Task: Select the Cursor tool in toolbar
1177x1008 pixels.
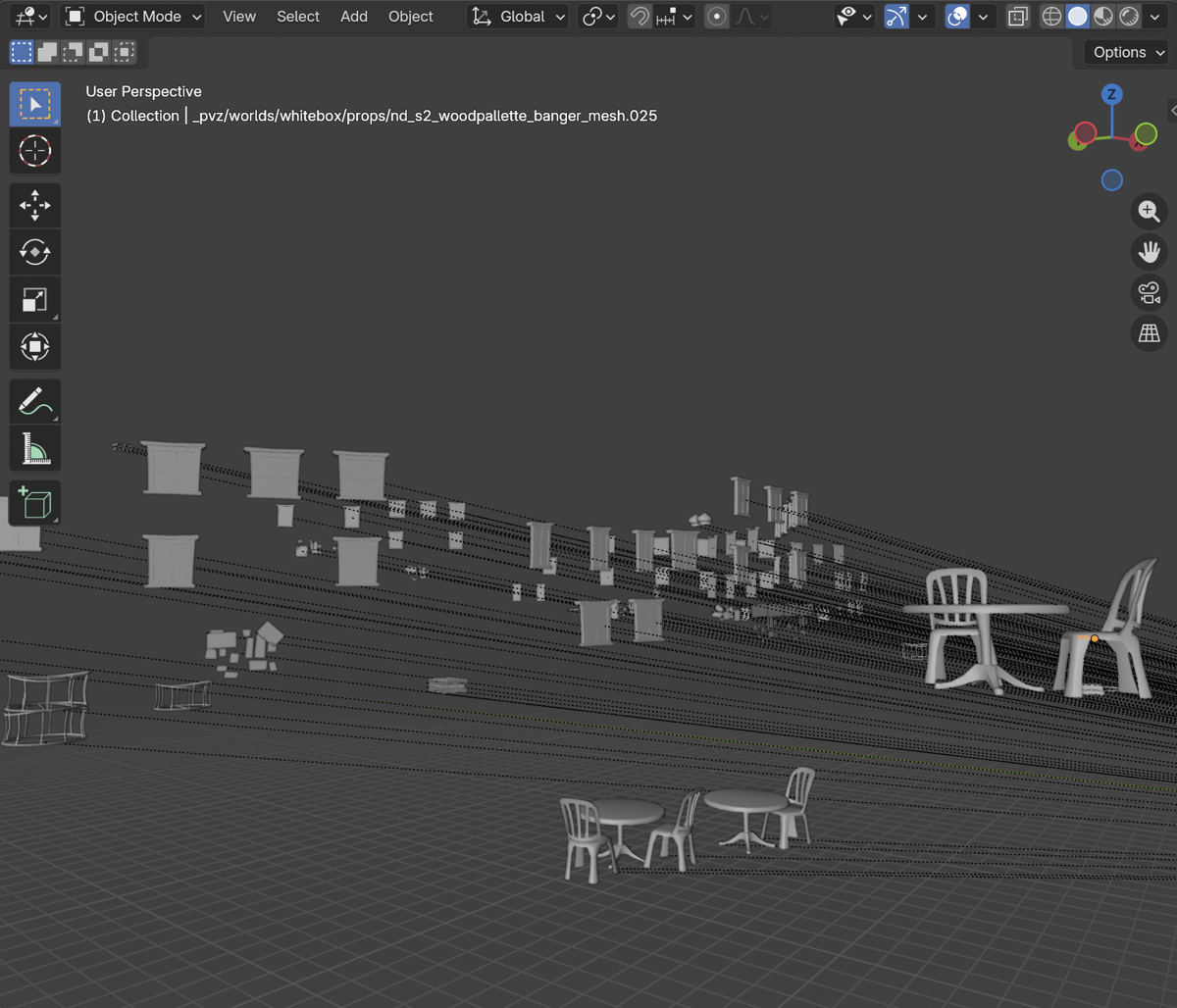Action: (x=35, y=151)
